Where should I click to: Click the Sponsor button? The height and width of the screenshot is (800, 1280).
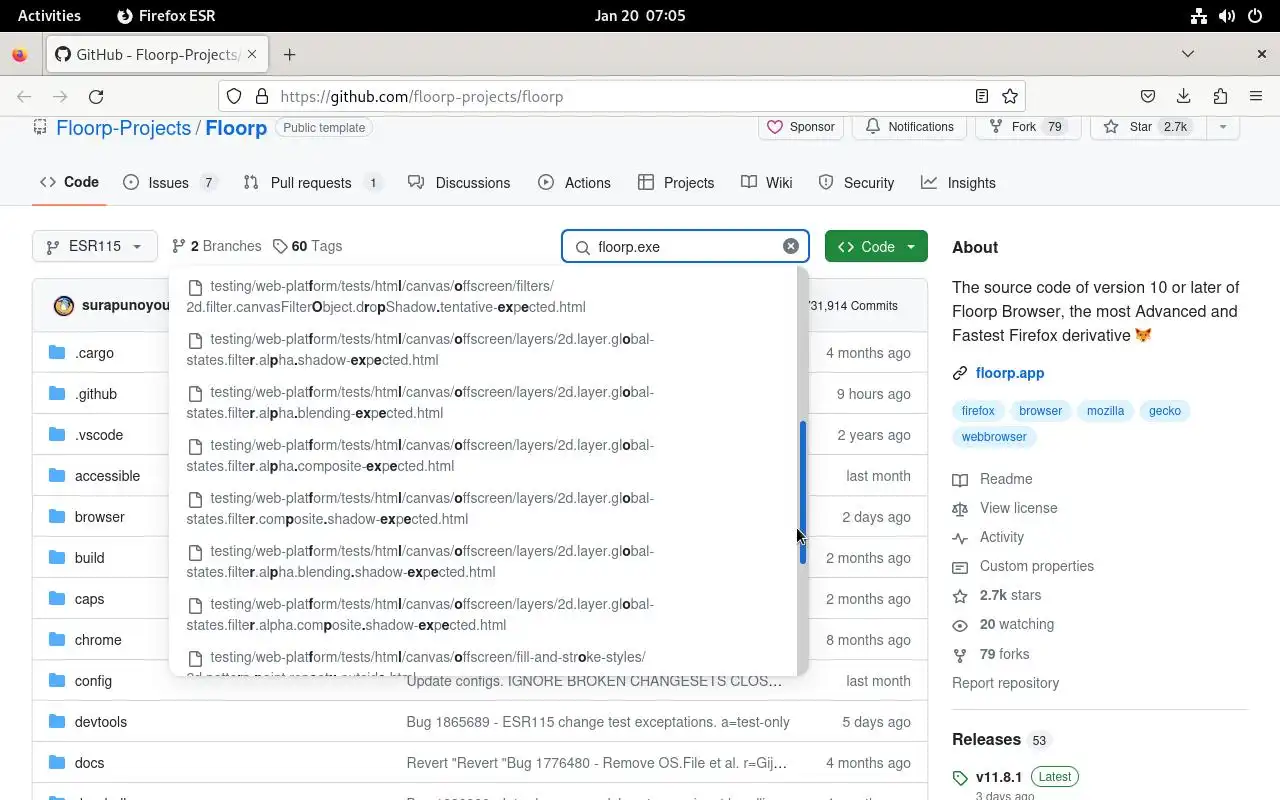(x=801, y=127)
